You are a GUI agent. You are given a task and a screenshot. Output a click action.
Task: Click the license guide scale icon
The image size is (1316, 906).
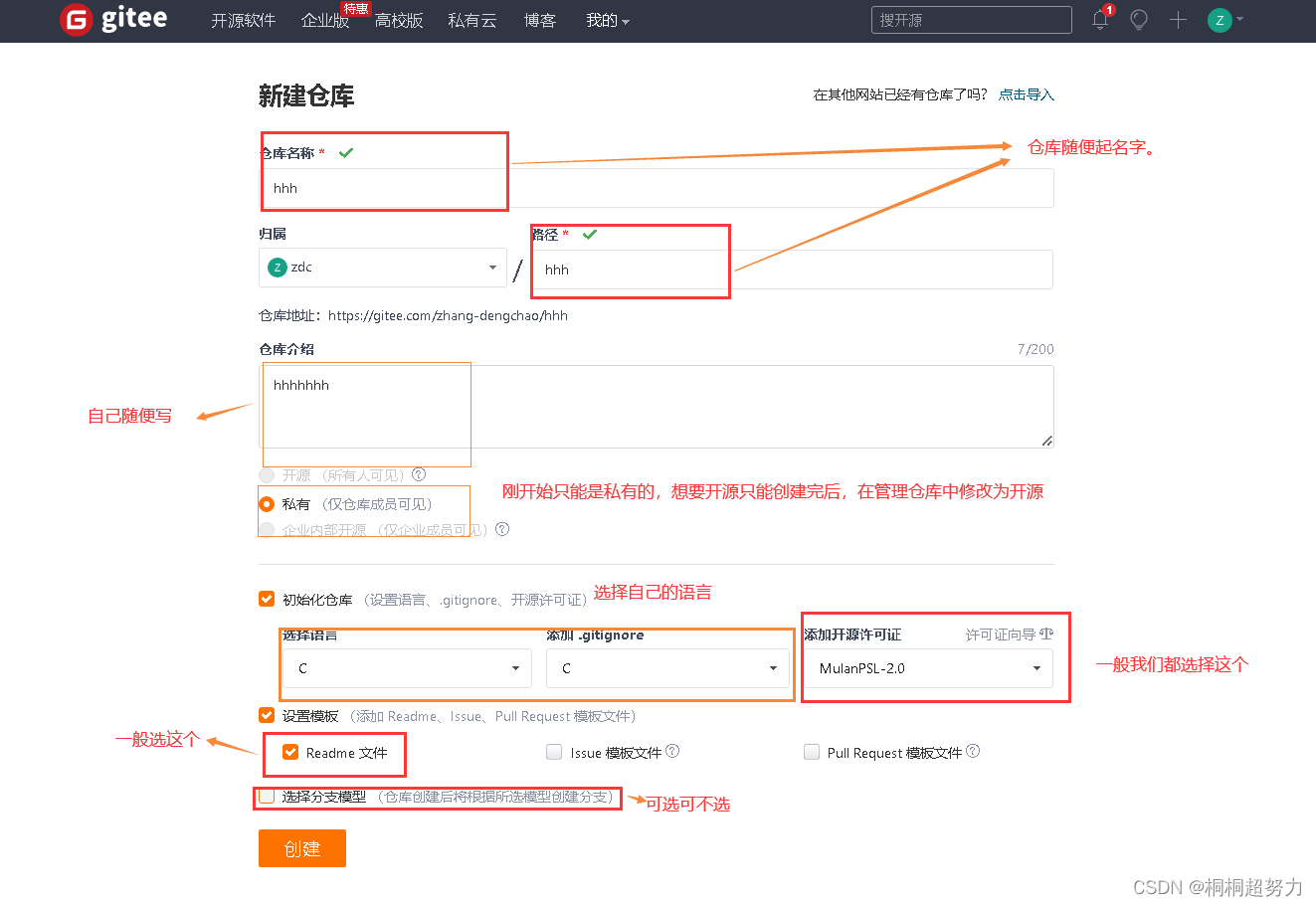1046,634
